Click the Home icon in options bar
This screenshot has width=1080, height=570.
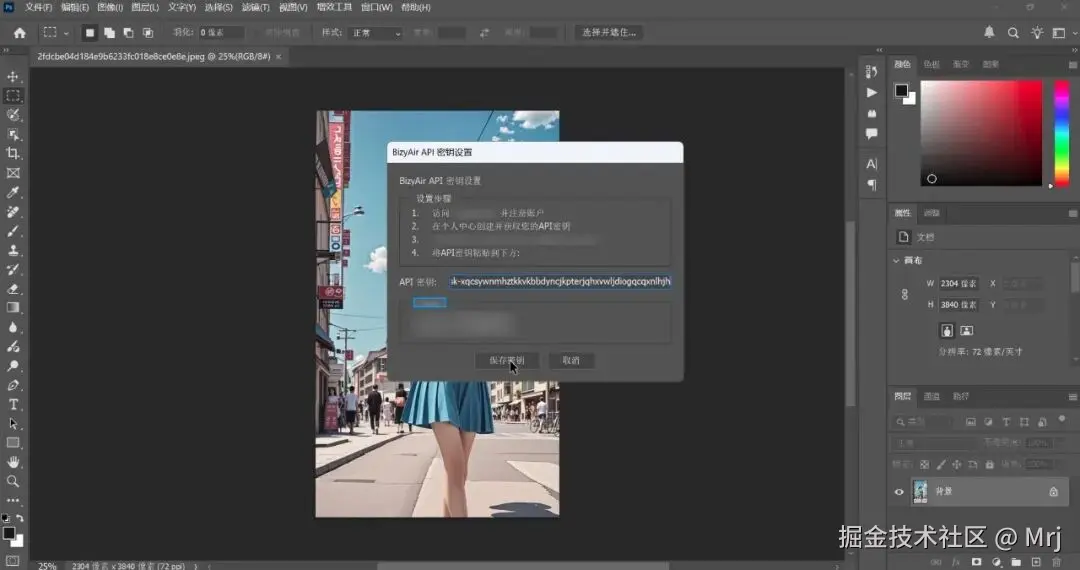pyautogui.click(x=19, y=33)
